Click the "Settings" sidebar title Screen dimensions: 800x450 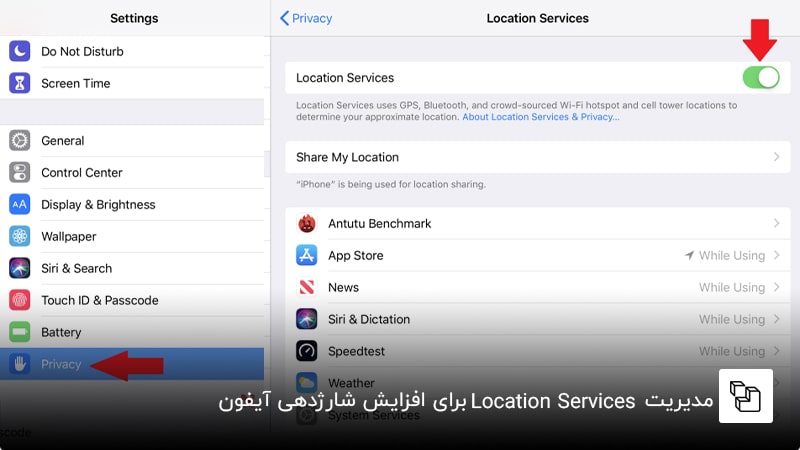pyautogui.click(x=134, y=18)
